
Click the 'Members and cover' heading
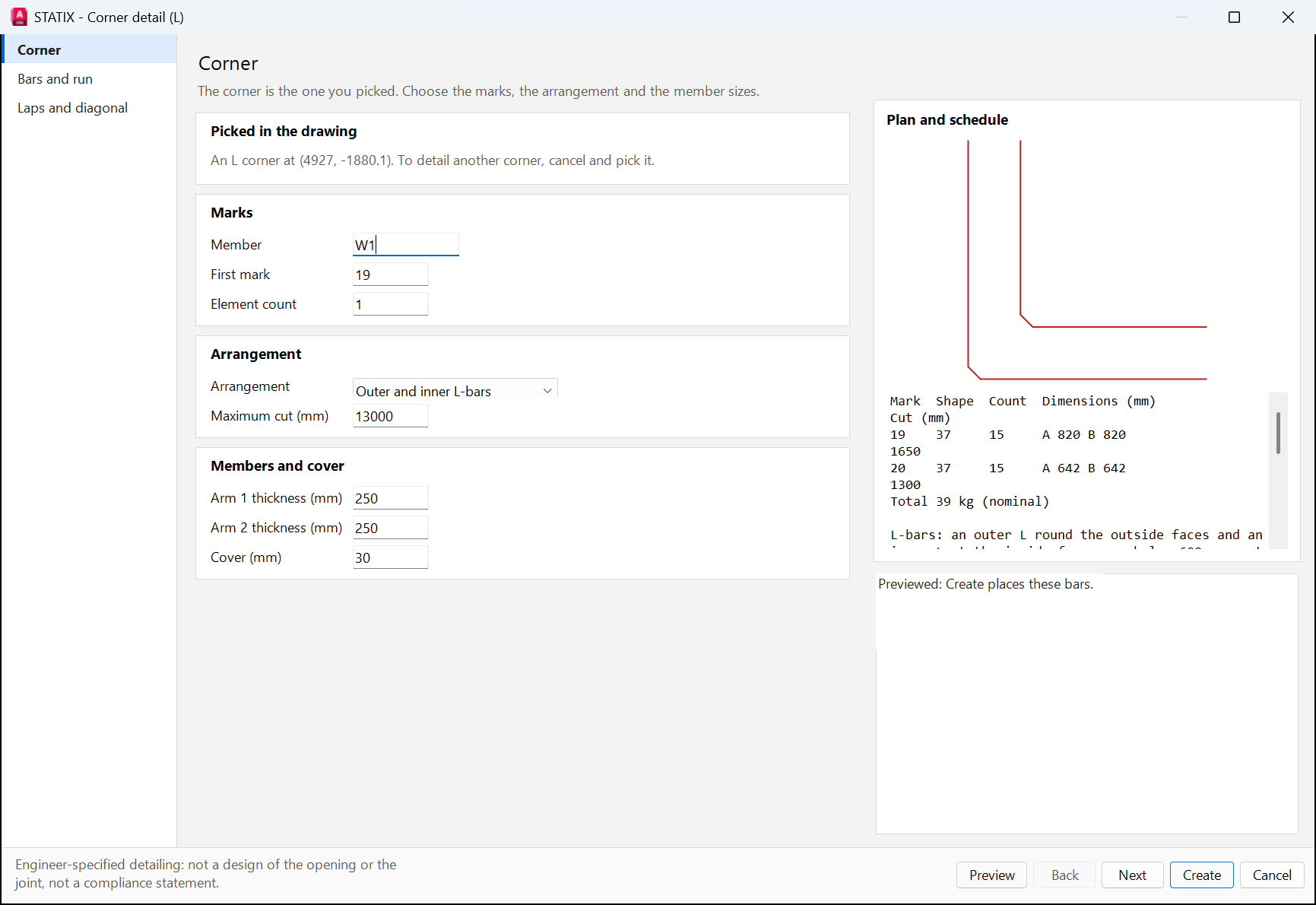click(x=277, y=466)
